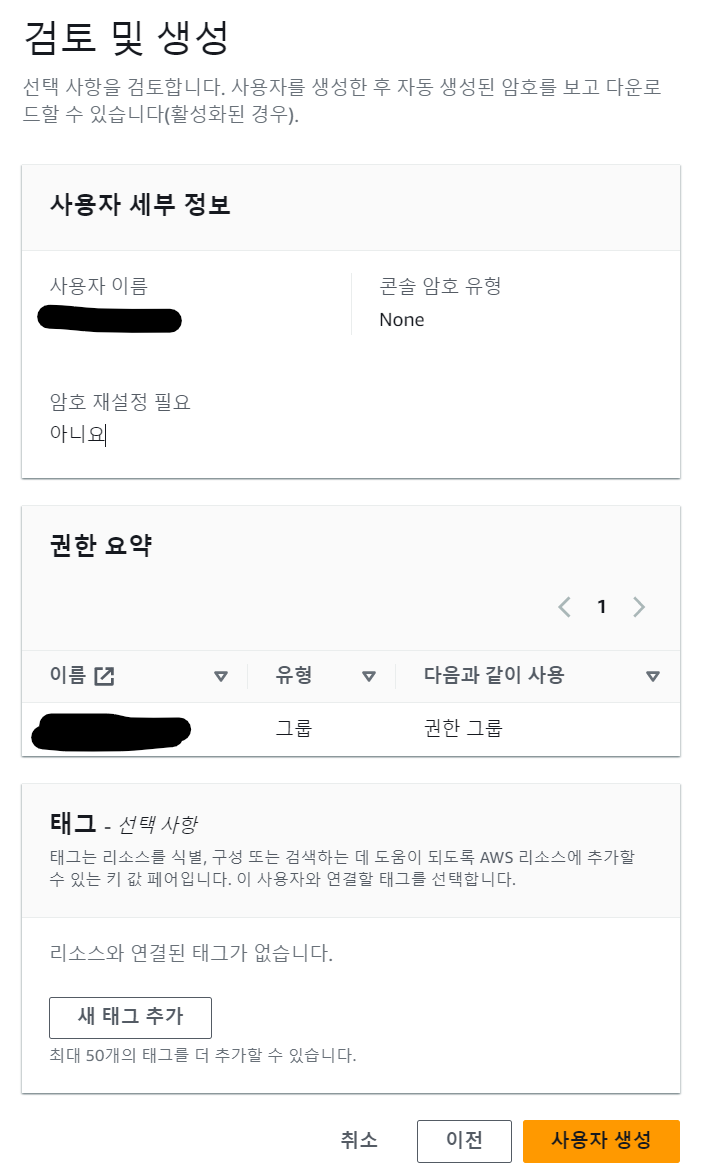The height and width of the screenshot is (1168, 724).
Task: Click the None value under 콘솔 암호 유형
Action: [x=402, y=320]
